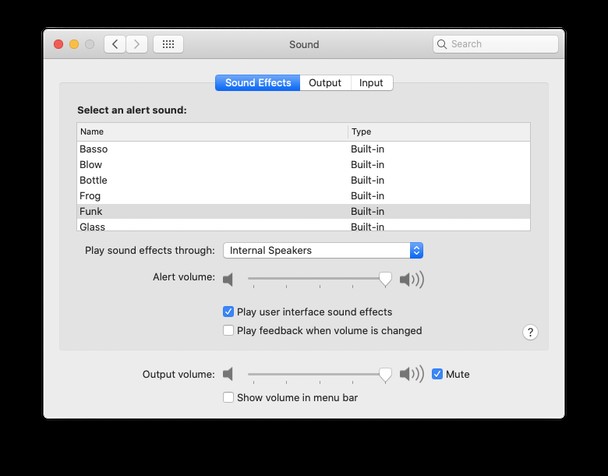Click the output volume low speaker icon
Image resolution: width=608 pixels, height=476 pixels.
(228, 374)
